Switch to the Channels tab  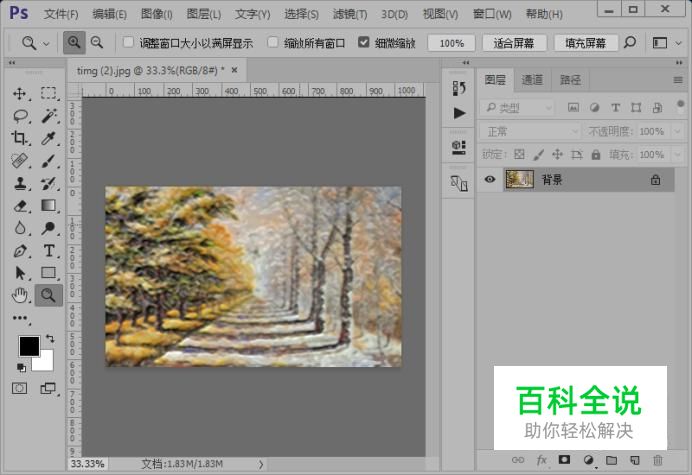click(x=532, y=80)
